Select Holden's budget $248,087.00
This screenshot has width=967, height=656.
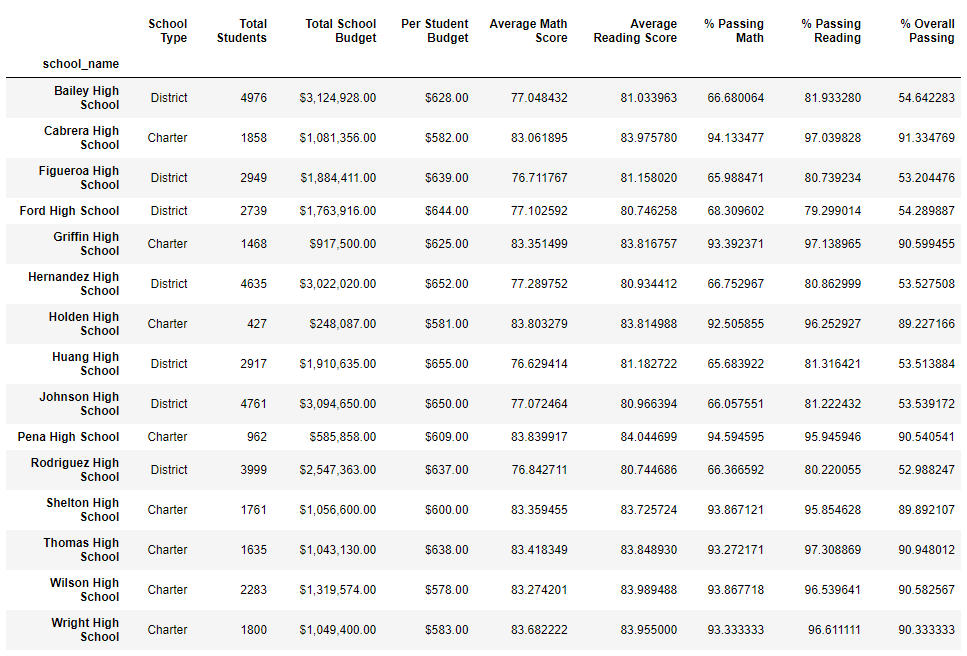[343, 324]
